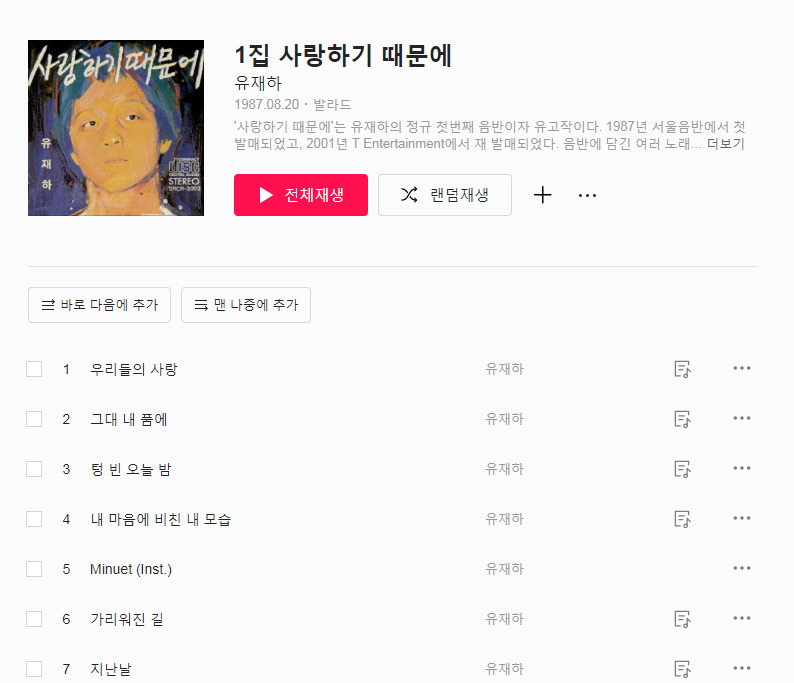Viewport: 794px width, 683px height.
Task: Open lyrics icon for 지난날
Action: 682,669
